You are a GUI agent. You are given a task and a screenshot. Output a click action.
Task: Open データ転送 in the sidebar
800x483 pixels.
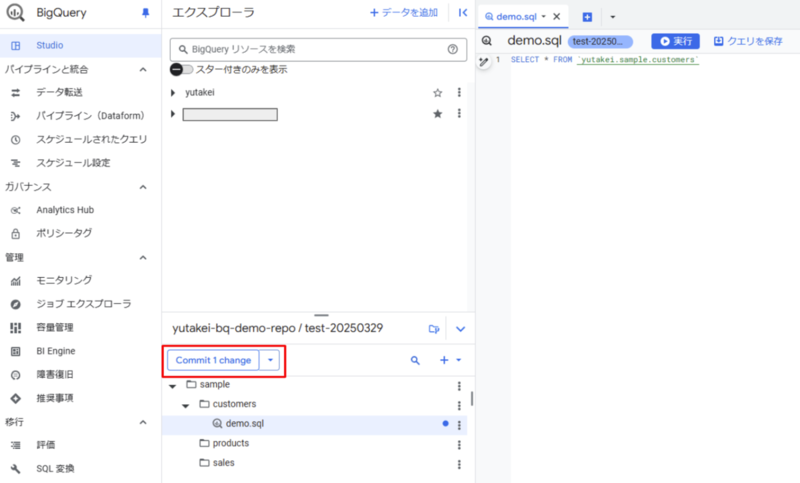[x=59, y=92]
